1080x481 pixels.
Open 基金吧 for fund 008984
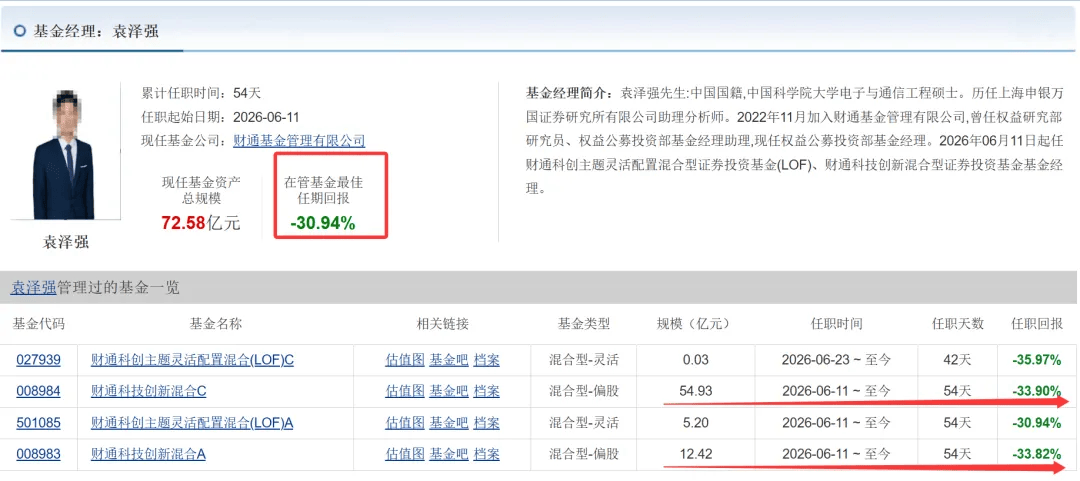(449, 391)
